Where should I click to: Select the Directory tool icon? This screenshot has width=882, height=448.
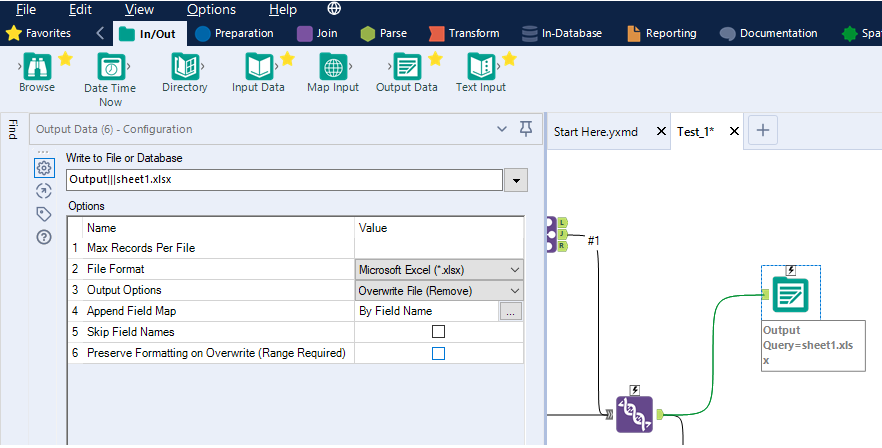[x=184, y=67]
